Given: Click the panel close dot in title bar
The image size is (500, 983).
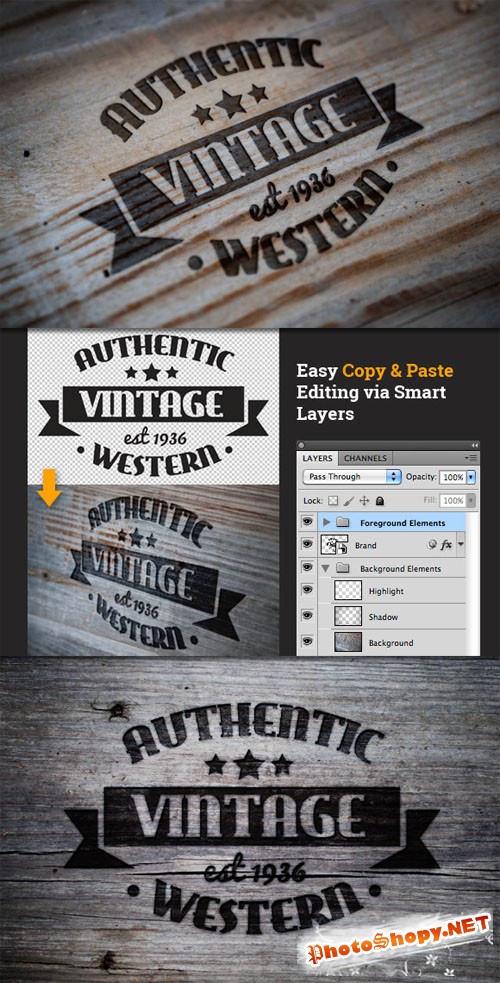Looking at the screenshot, I should [x=301, y=445].
